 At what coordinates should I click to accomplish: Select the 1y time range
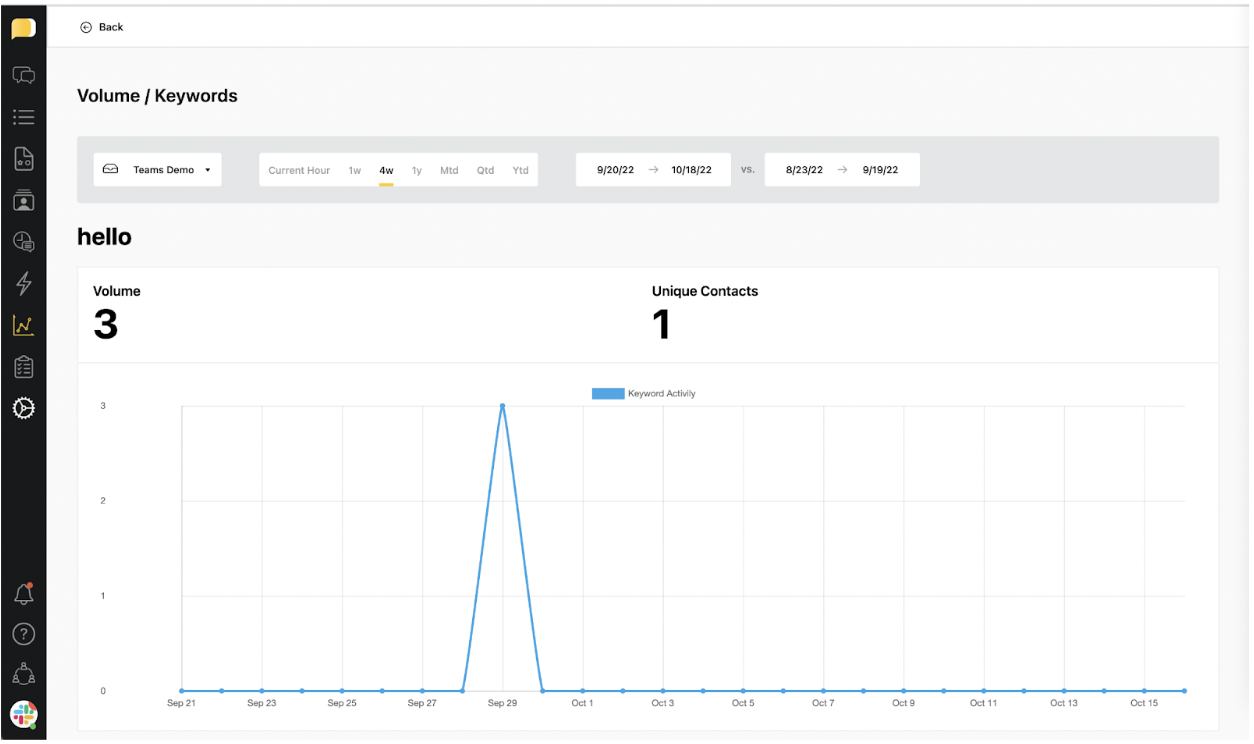(417, 170)
